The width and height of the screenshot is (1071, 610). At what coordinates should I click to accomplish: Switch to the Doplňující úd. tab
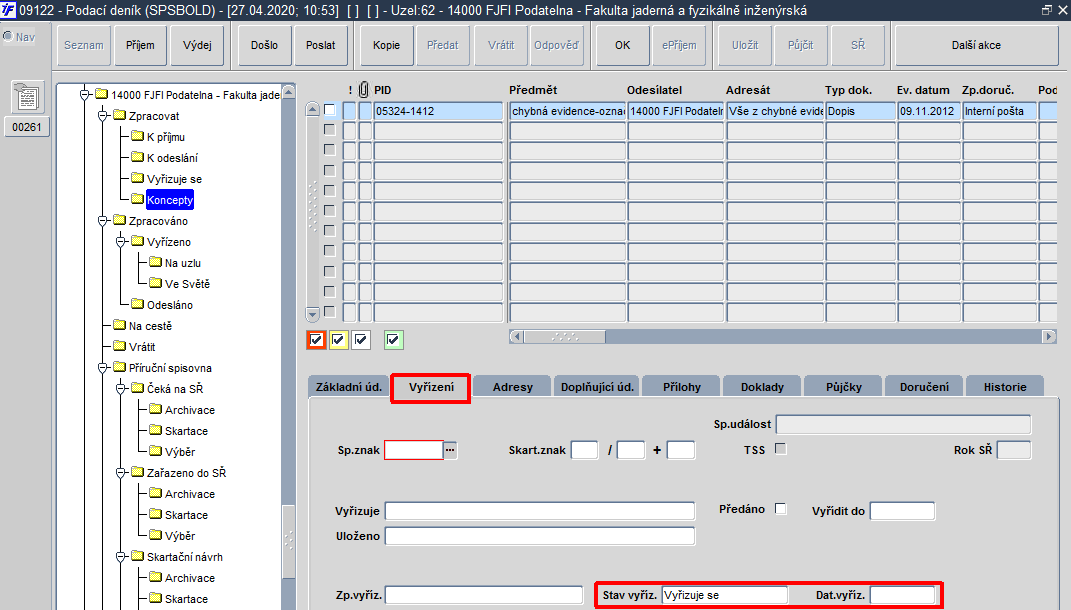click(x=597, y=387)
